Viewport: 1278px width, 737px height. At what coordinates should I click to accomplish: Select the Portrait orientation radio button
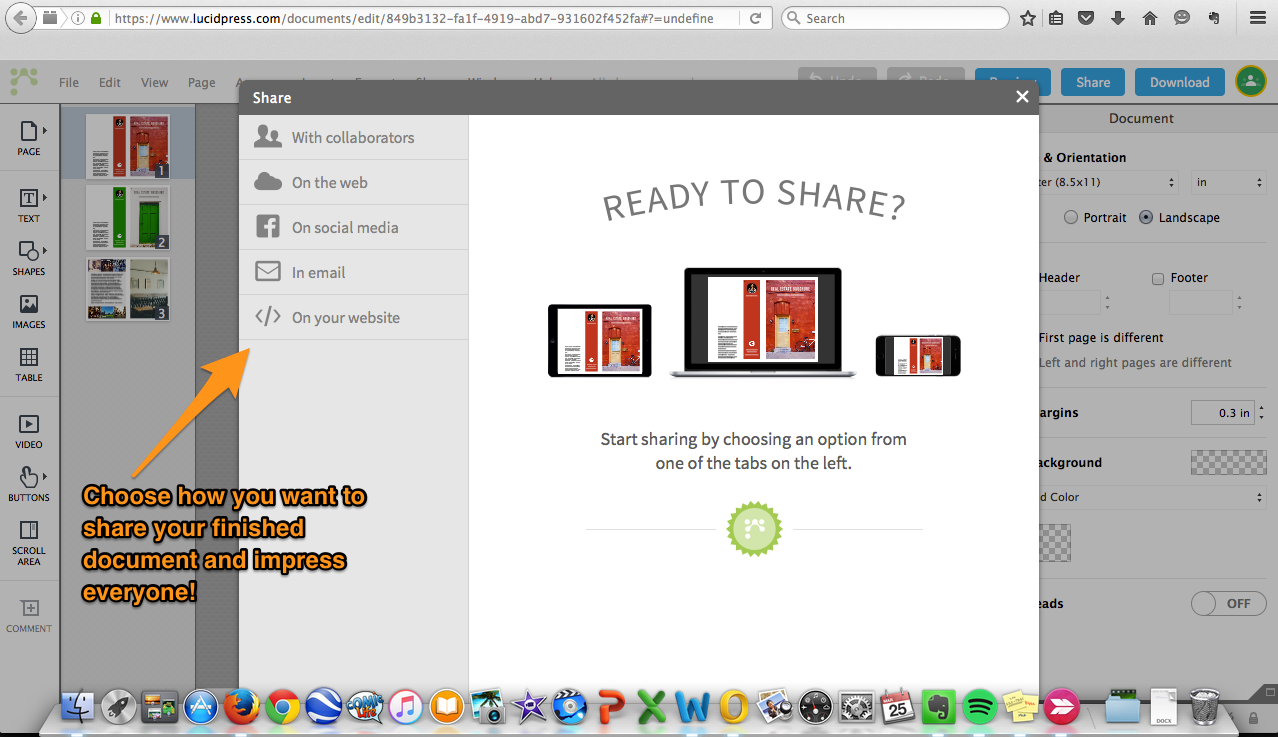1071,217
